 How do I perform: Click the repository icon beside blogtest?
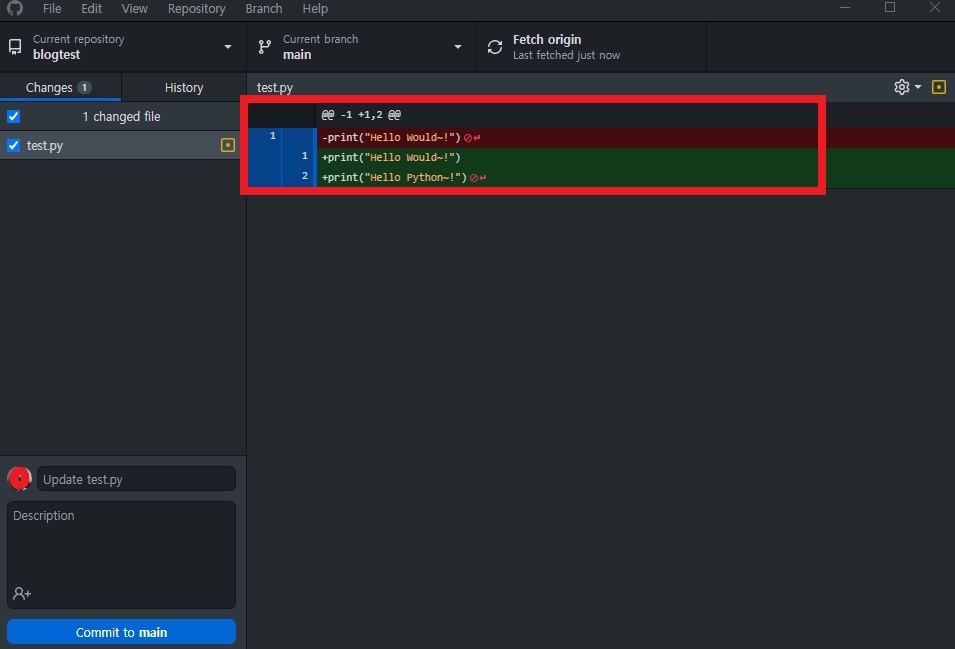click(15, 47)
